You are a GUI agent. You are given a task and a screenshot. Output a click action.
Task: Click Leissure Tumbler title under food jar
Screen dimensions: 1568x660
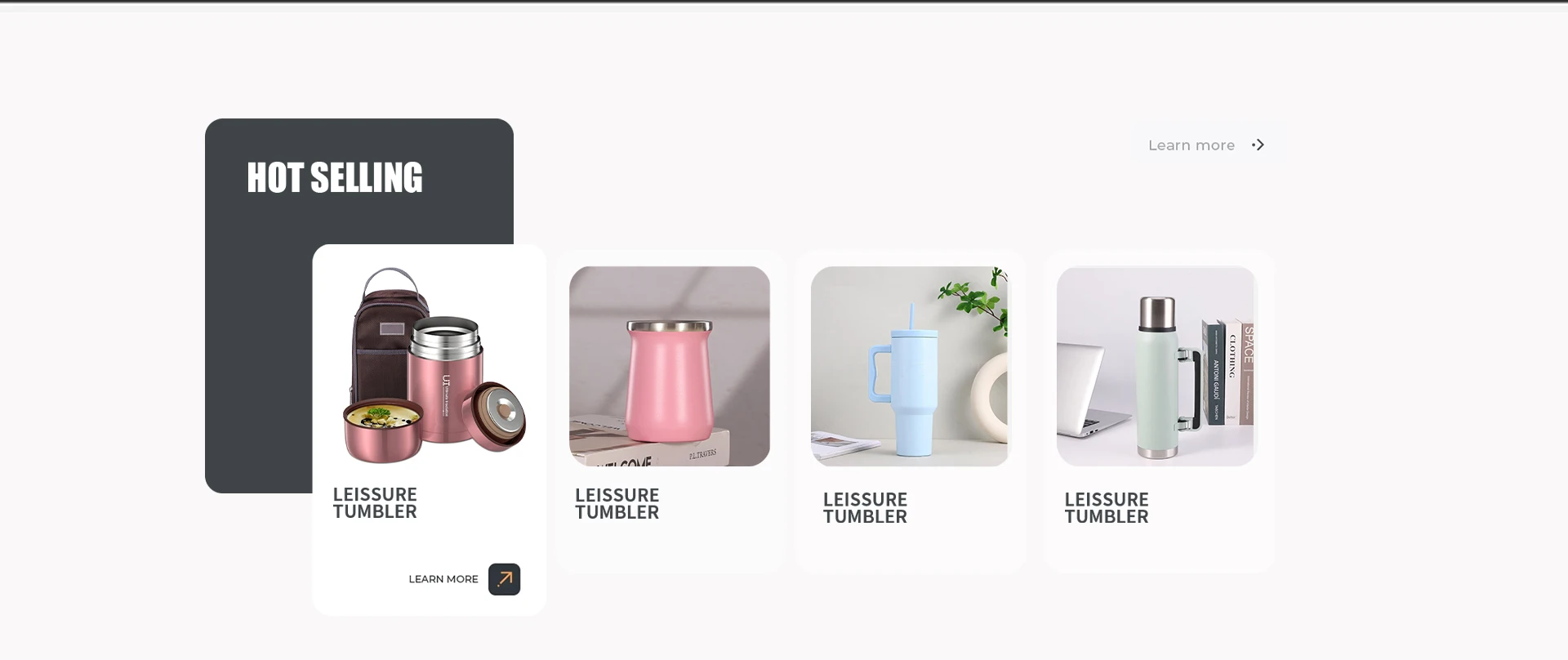click(x=375, y=503)
